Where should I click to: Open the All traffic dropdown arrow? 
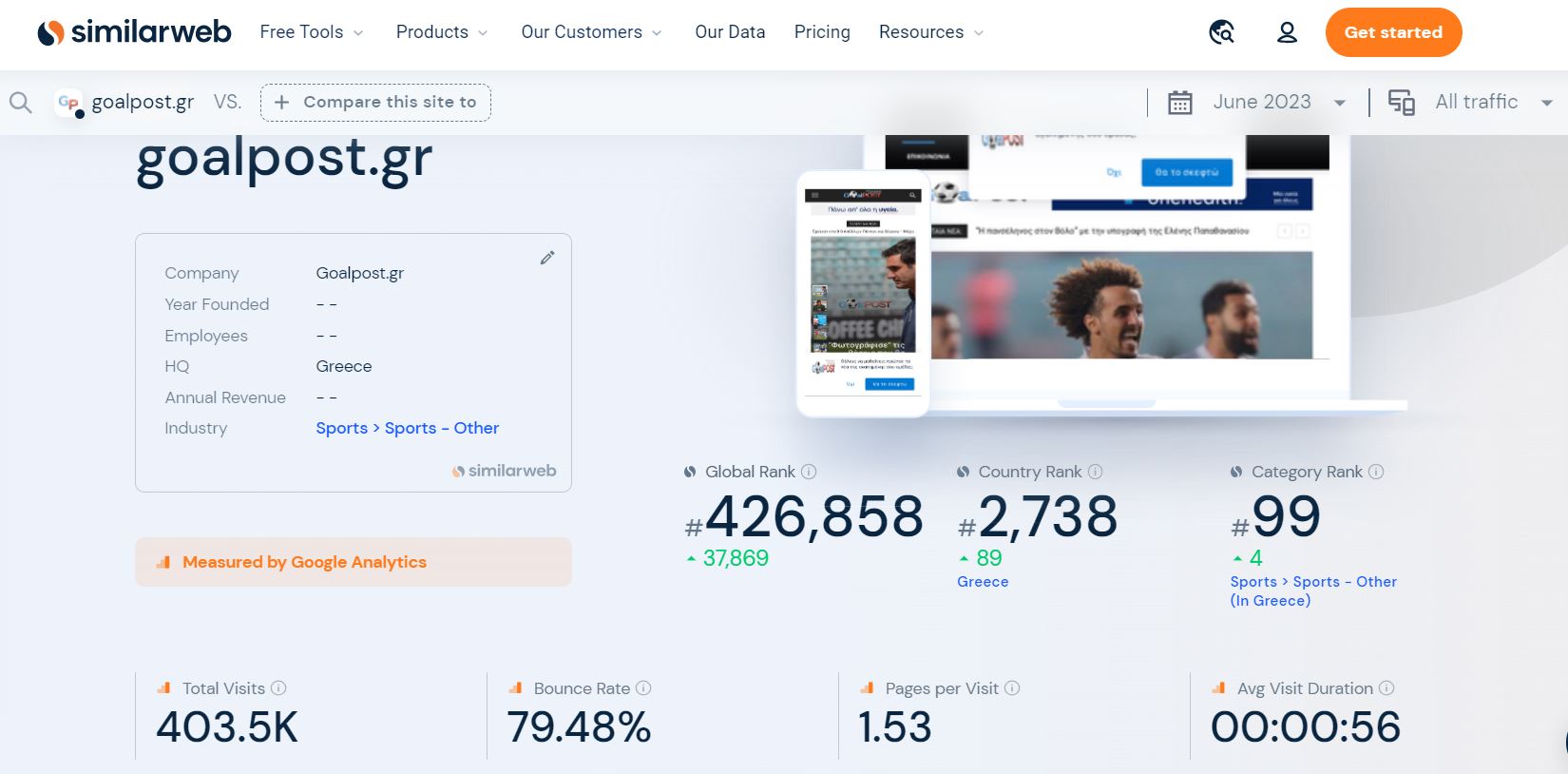[1547, 103]
